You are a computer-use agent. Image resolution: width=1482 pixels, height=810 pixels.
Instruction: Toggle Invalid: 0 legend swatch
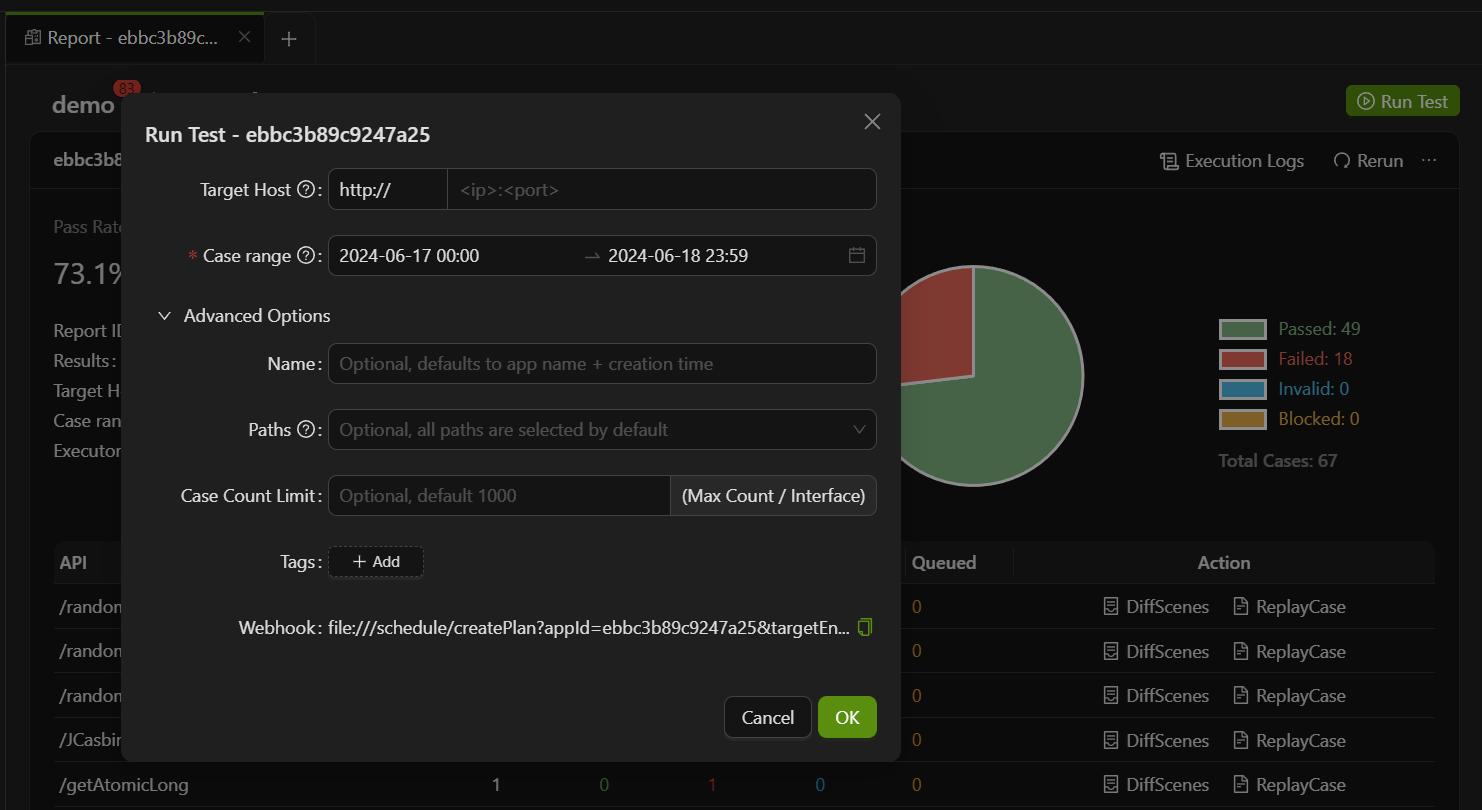tap(1243, 389)
